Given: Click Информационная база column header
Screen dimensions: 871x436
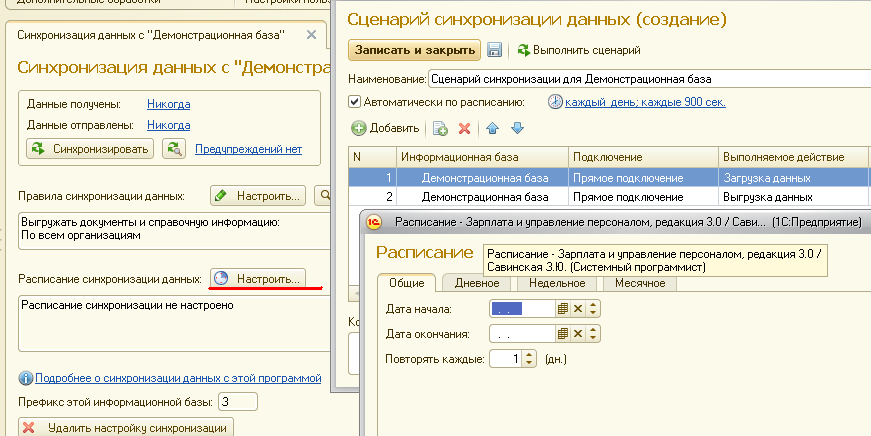Looking at the screenshot, I should coord(482,158).
